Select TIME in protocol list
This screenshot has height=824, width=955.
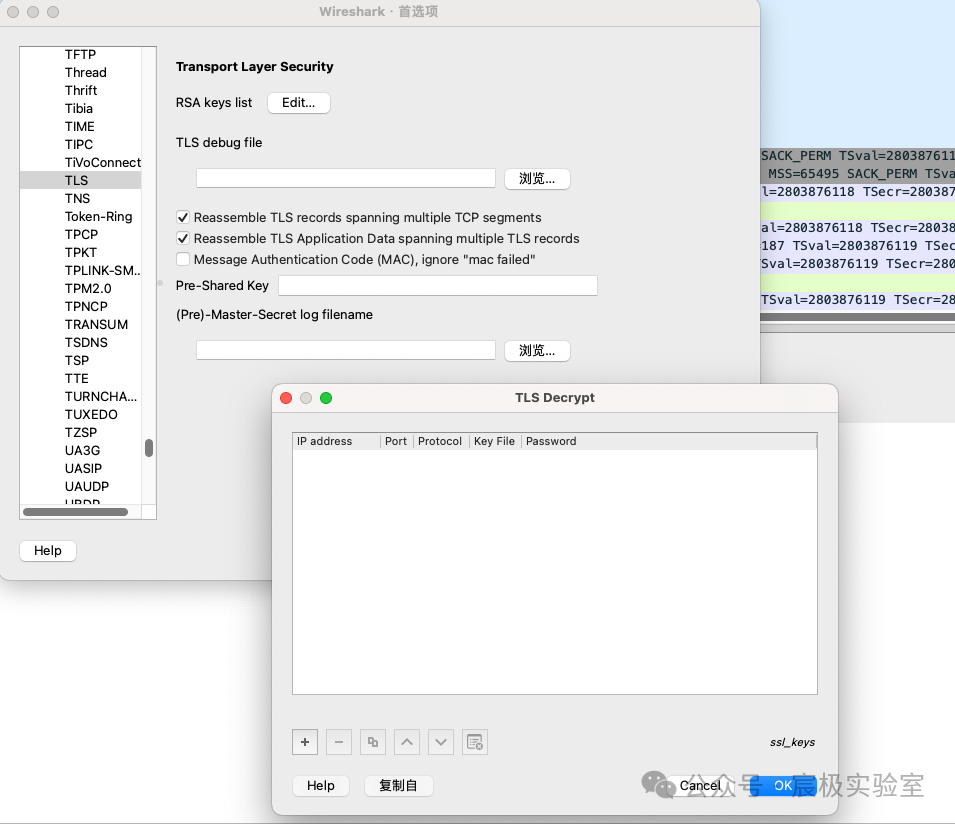coord(80,127)
